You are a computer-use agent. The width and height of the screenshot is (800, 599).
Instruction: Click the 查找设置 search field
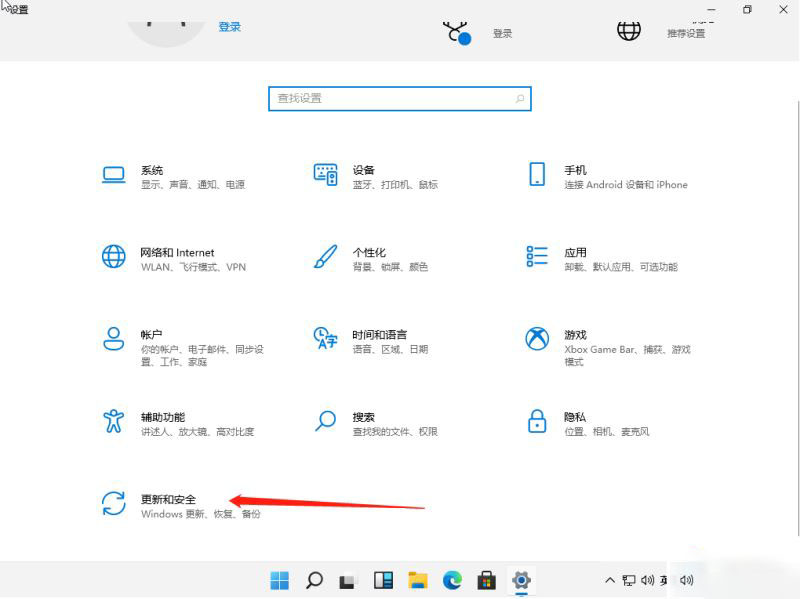click(x=399, y=98)
